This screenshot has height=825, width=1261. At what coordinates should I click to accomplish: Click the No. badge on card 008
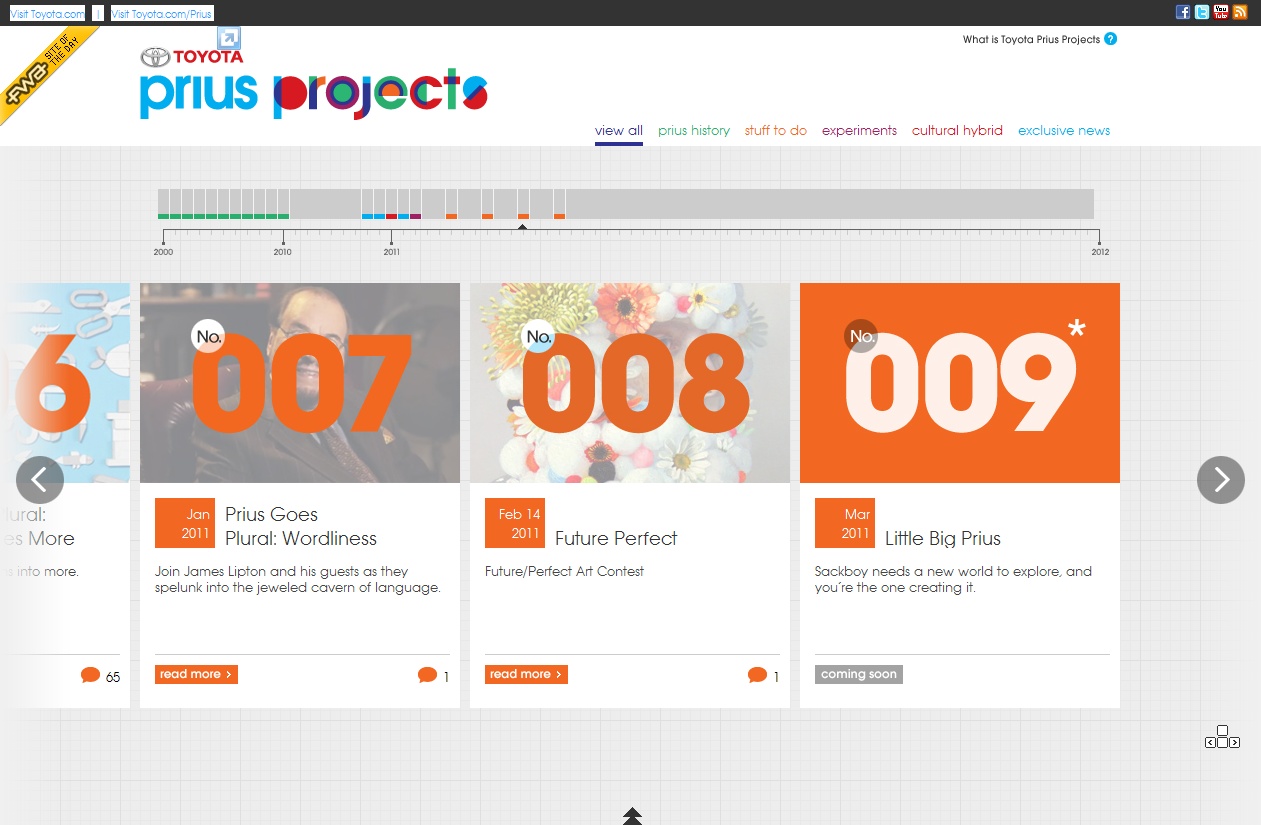(x=538, y=336)
